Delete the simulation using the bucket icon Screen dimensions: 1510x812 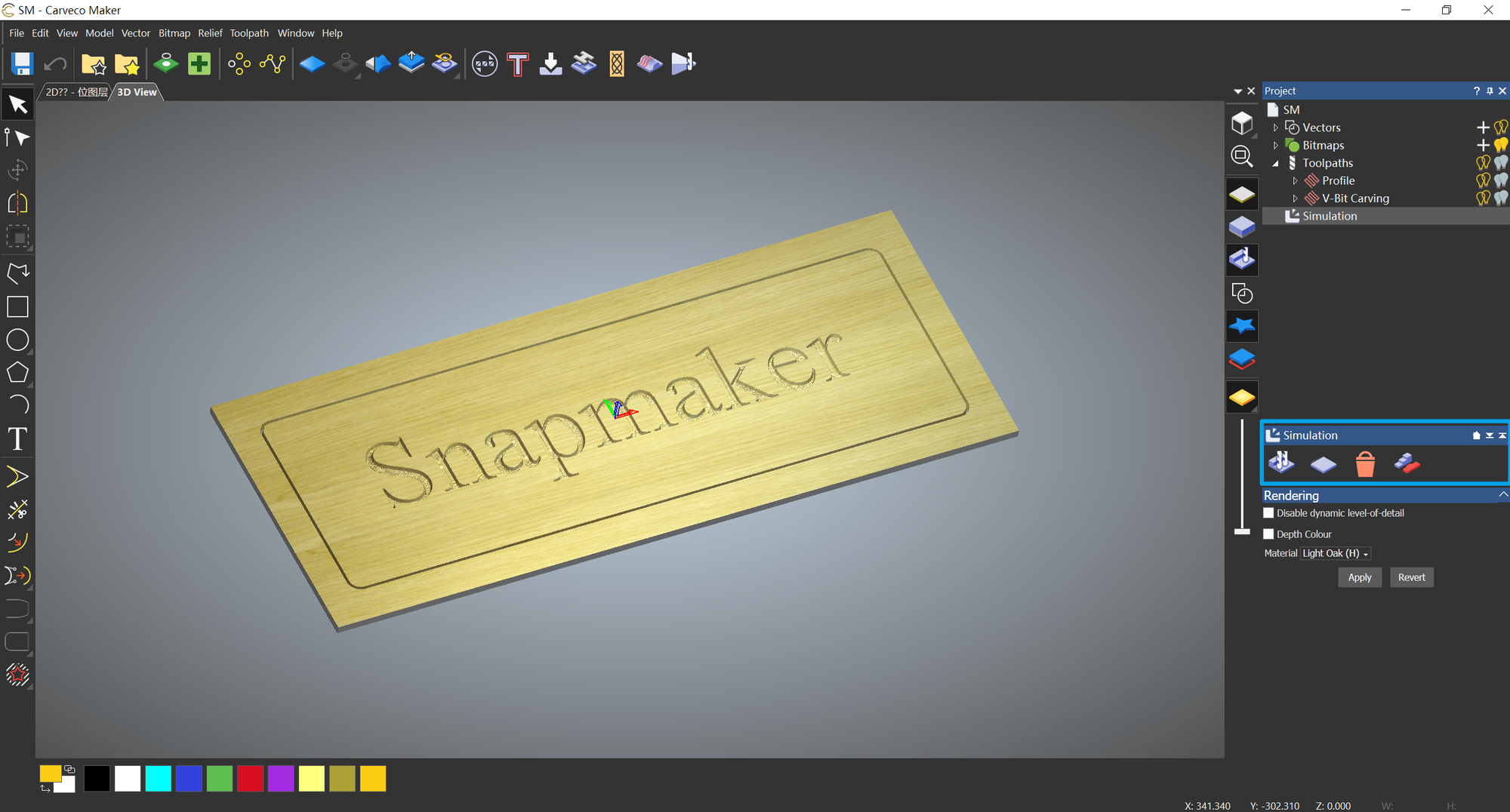1366,464
